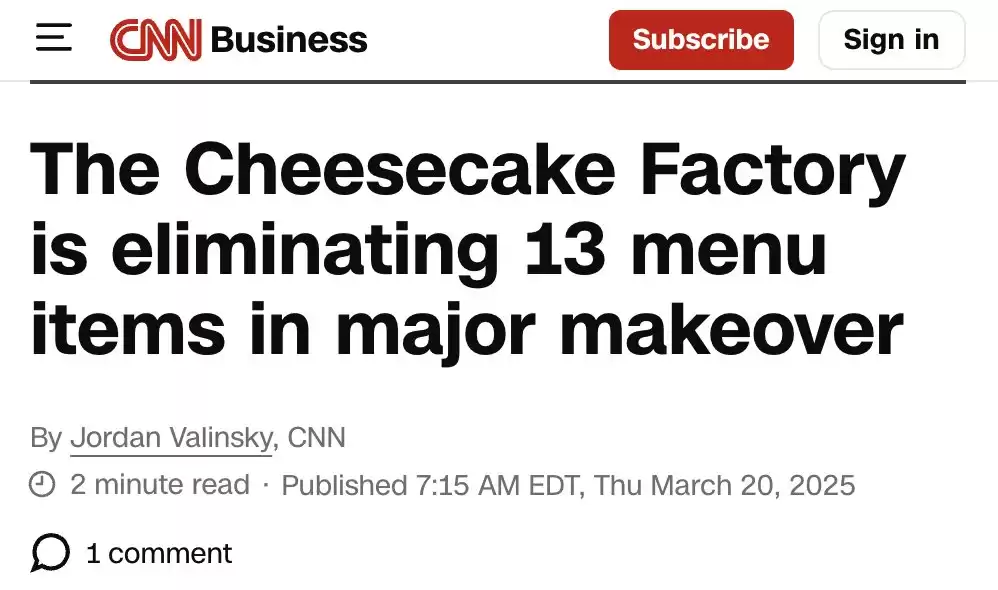
Task: Click the "Thu March 20, 2025" date
Action: (724, 485)
